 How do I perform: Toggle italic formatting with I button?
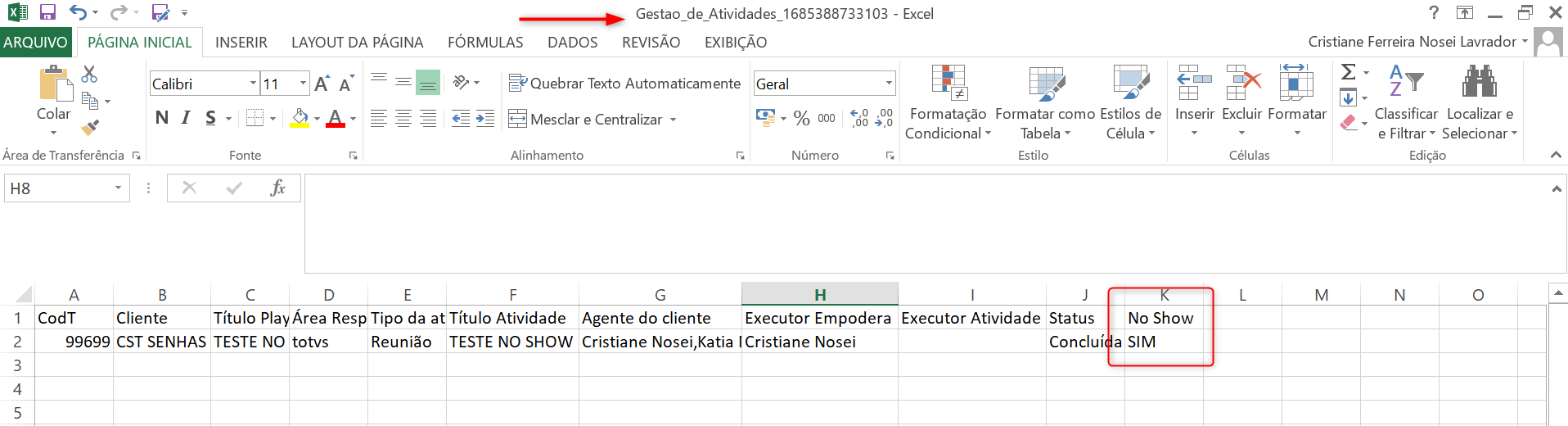pos(186,119)
